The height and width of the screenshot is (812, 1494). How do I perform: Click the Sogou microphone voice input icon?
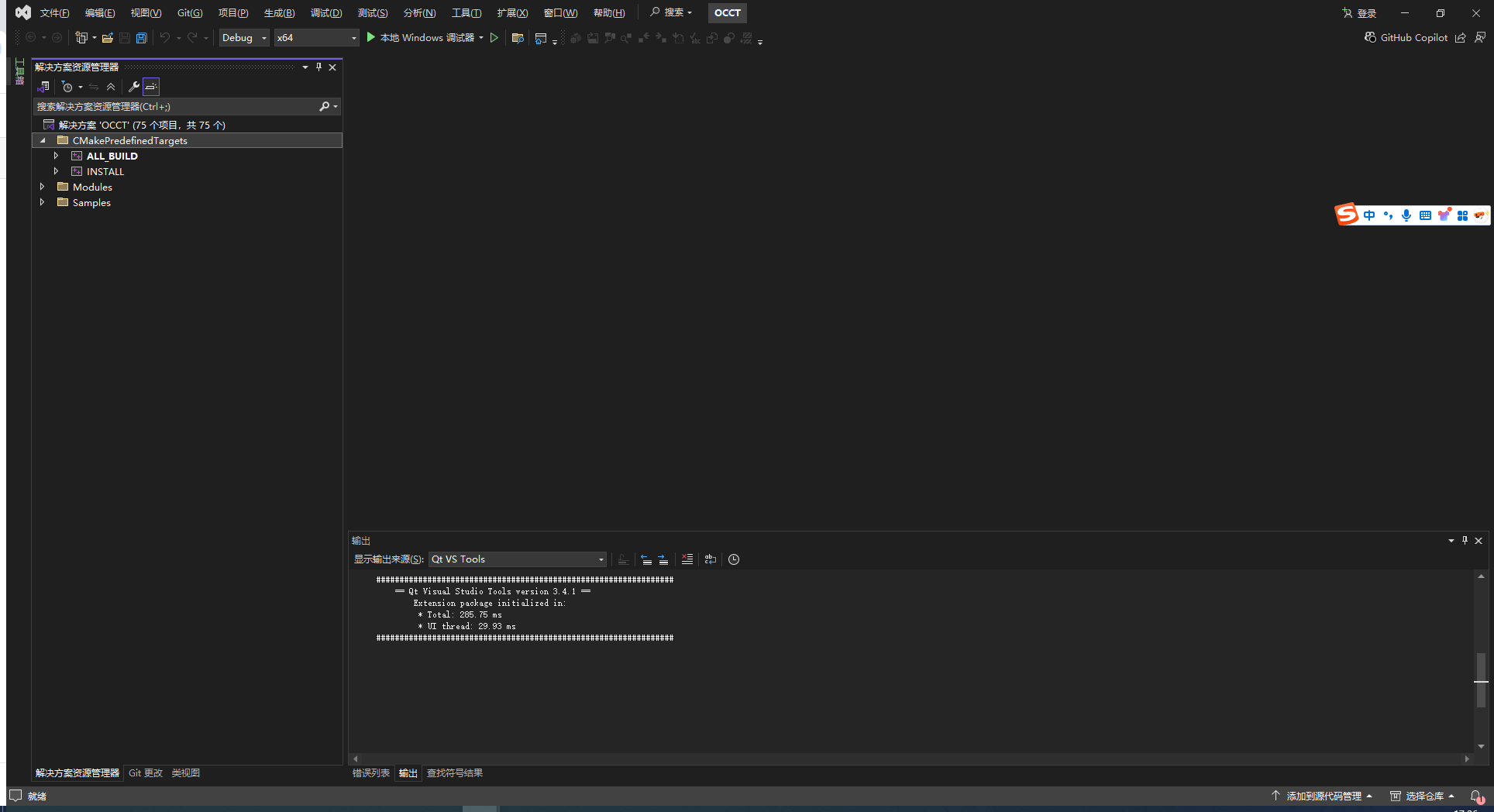click(x=1406, y=215)
